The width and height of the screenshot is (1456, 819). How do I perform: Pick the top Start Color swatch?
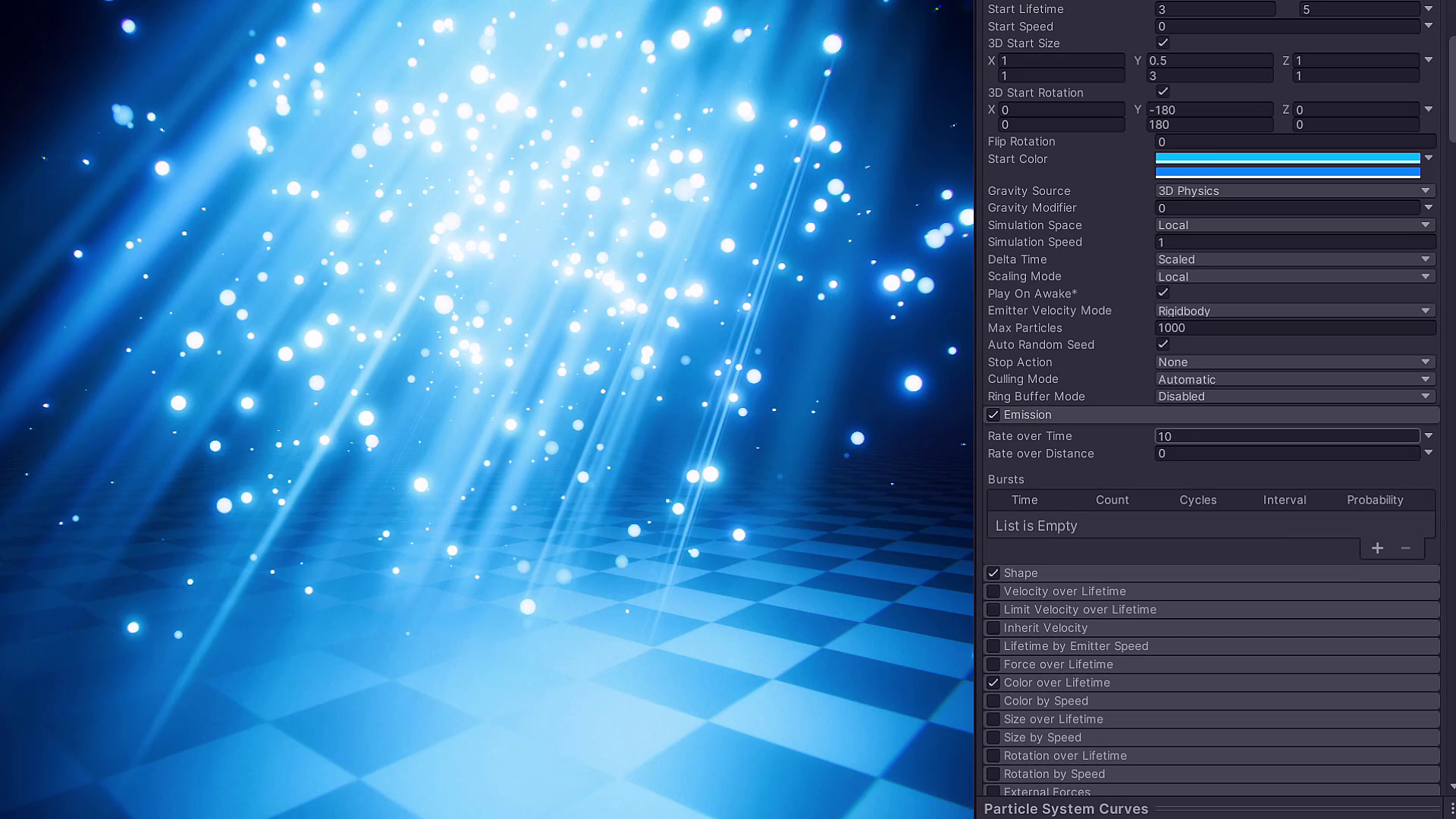(1288, 158)
